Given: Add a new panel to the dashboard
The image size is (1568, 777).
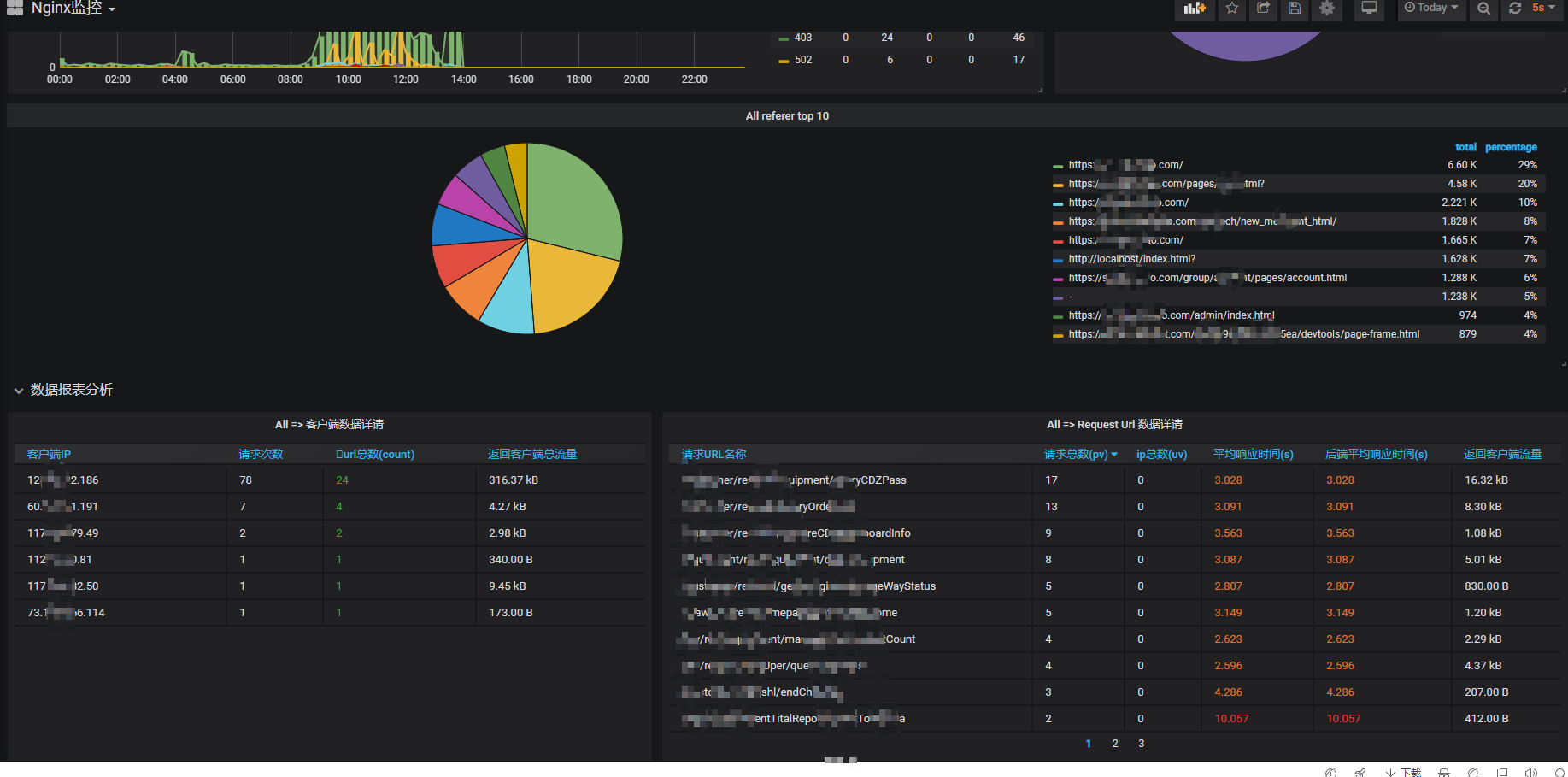Looking at the screenshot, I should tap(1194, 9).
